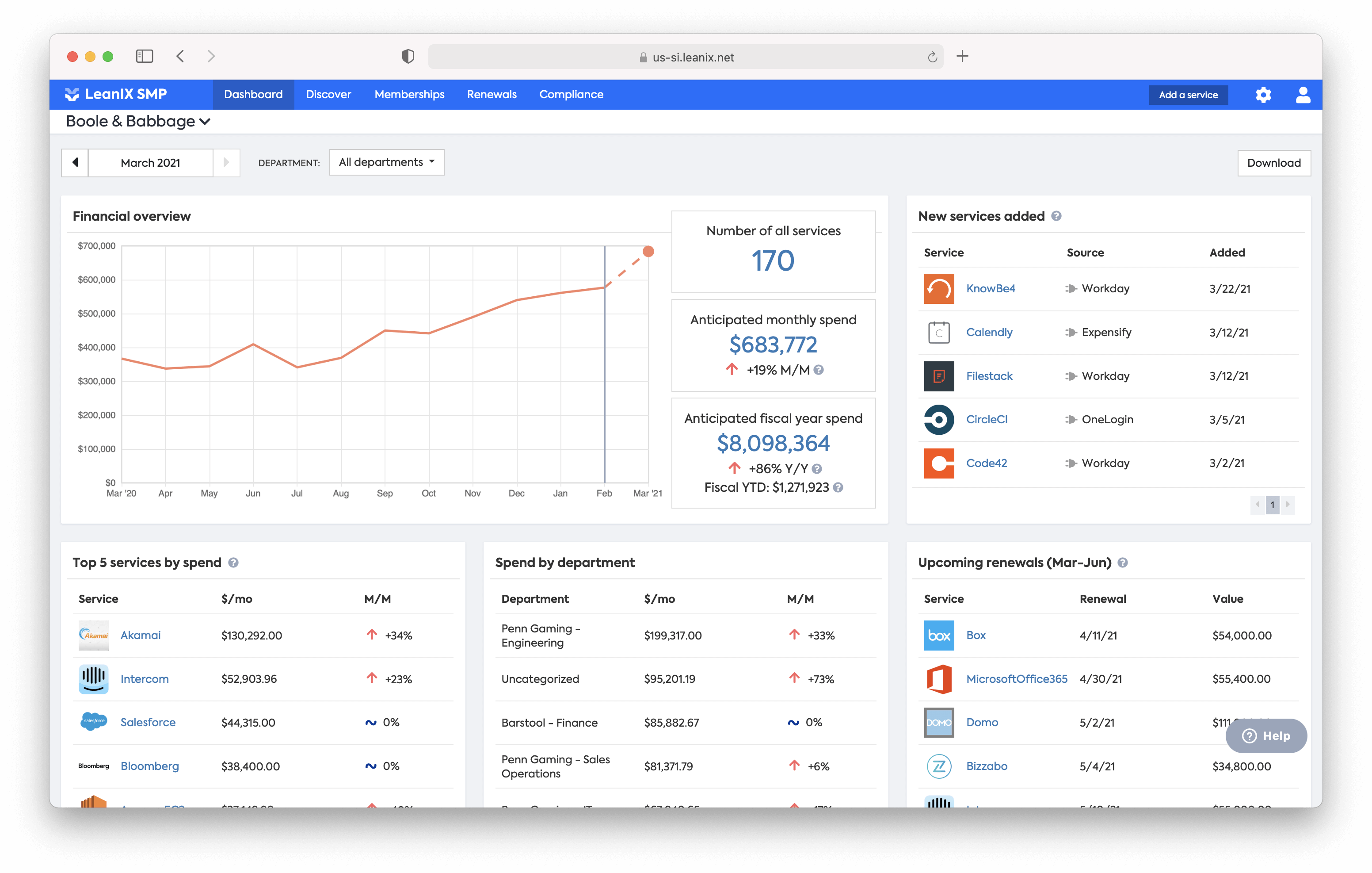Click the Microsoft Office 365 logo

coord(938,678)
